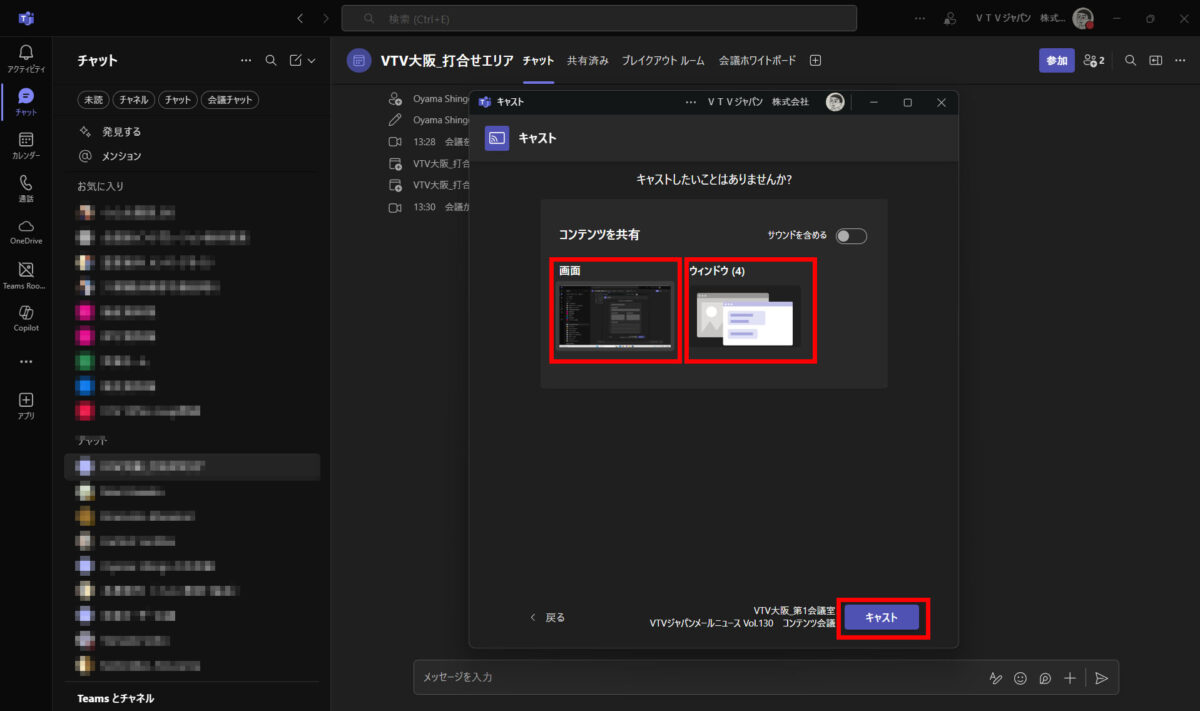The width and height of the screenshot is (1200, 711).
Task: Open the Calls section in sidebar
Action: click(x=26, y=188)
